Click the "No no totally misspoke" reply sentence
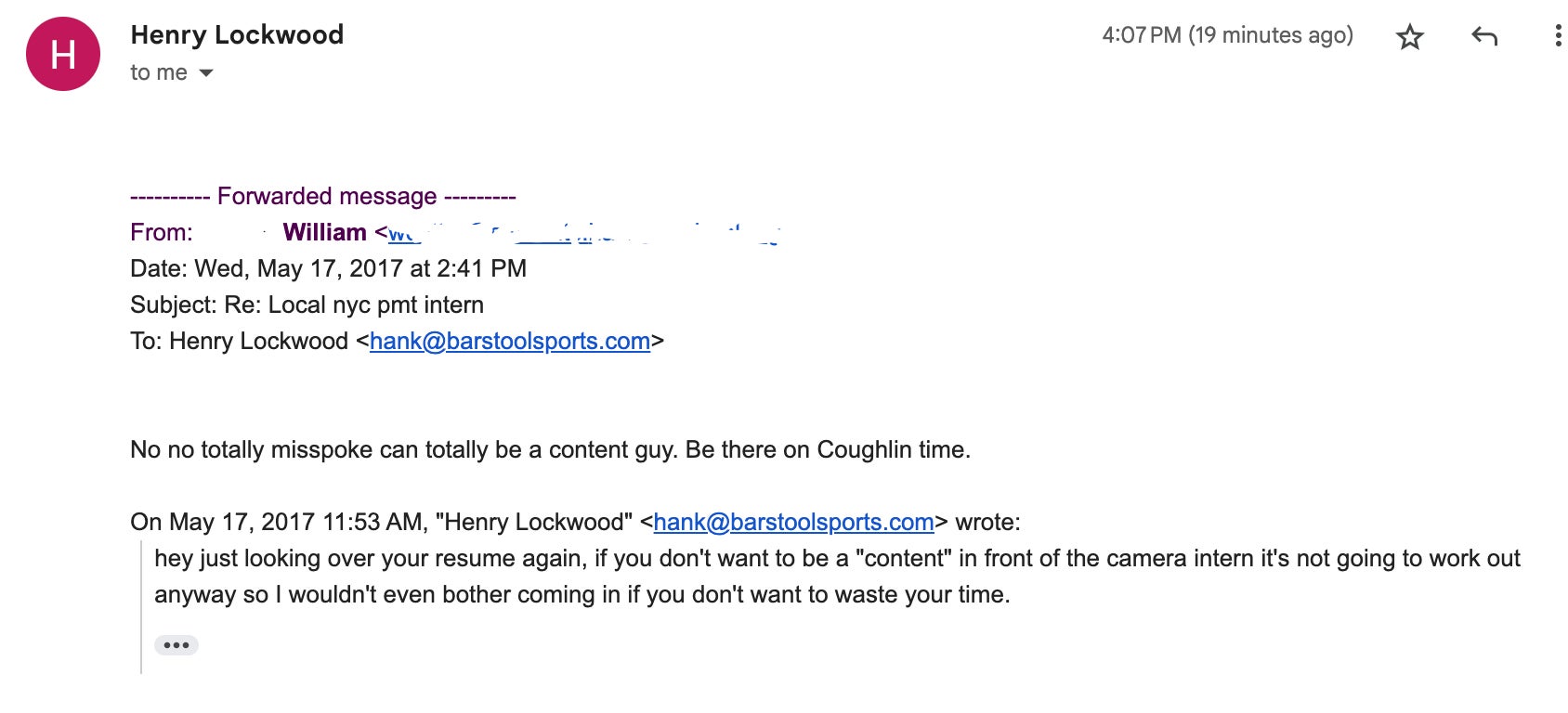This screenshot has width=1568, height=713. pos(550,450)
